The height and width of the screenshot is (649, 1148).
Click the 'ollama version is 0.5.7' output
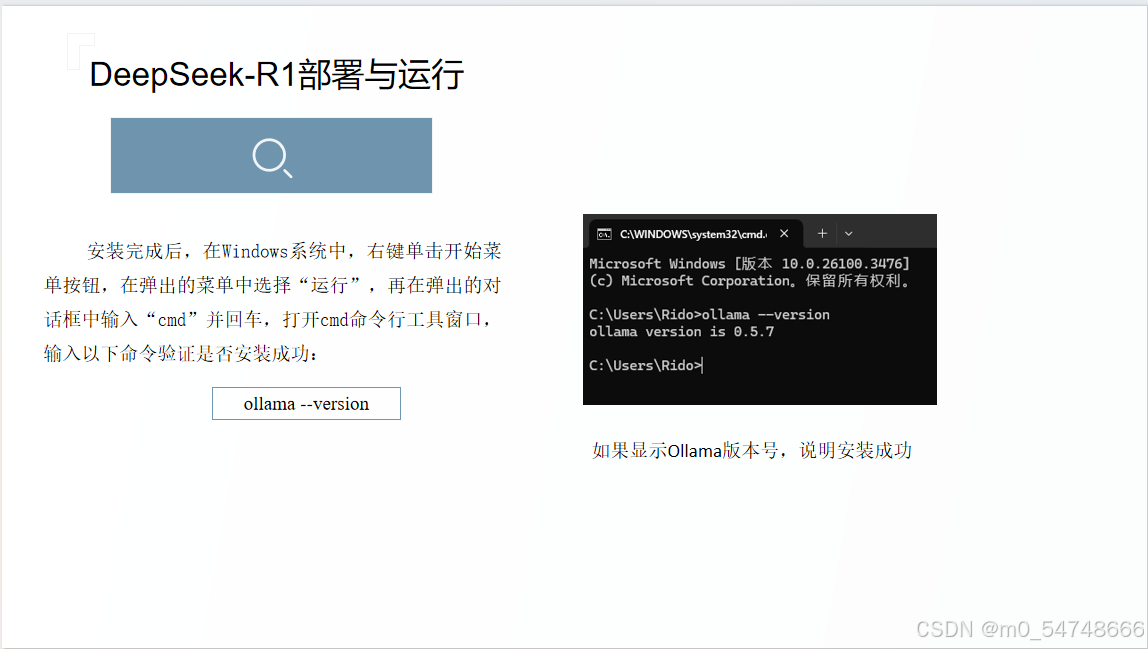[x=682, y=332]
